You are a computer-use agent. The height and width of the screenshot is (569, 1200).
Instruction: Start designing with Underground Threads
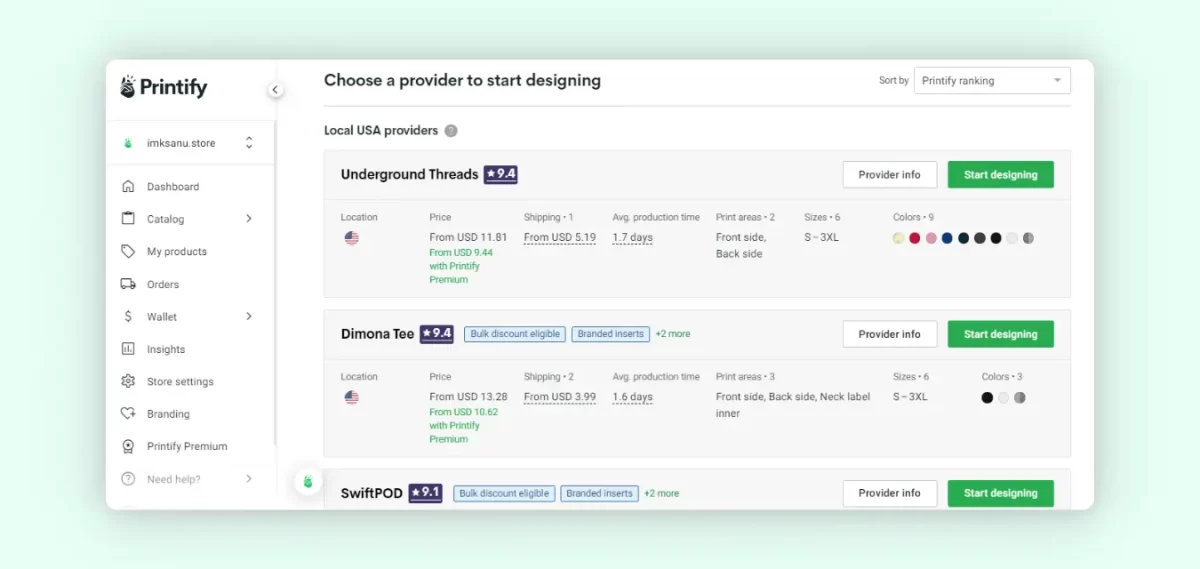pos(1000,174)
